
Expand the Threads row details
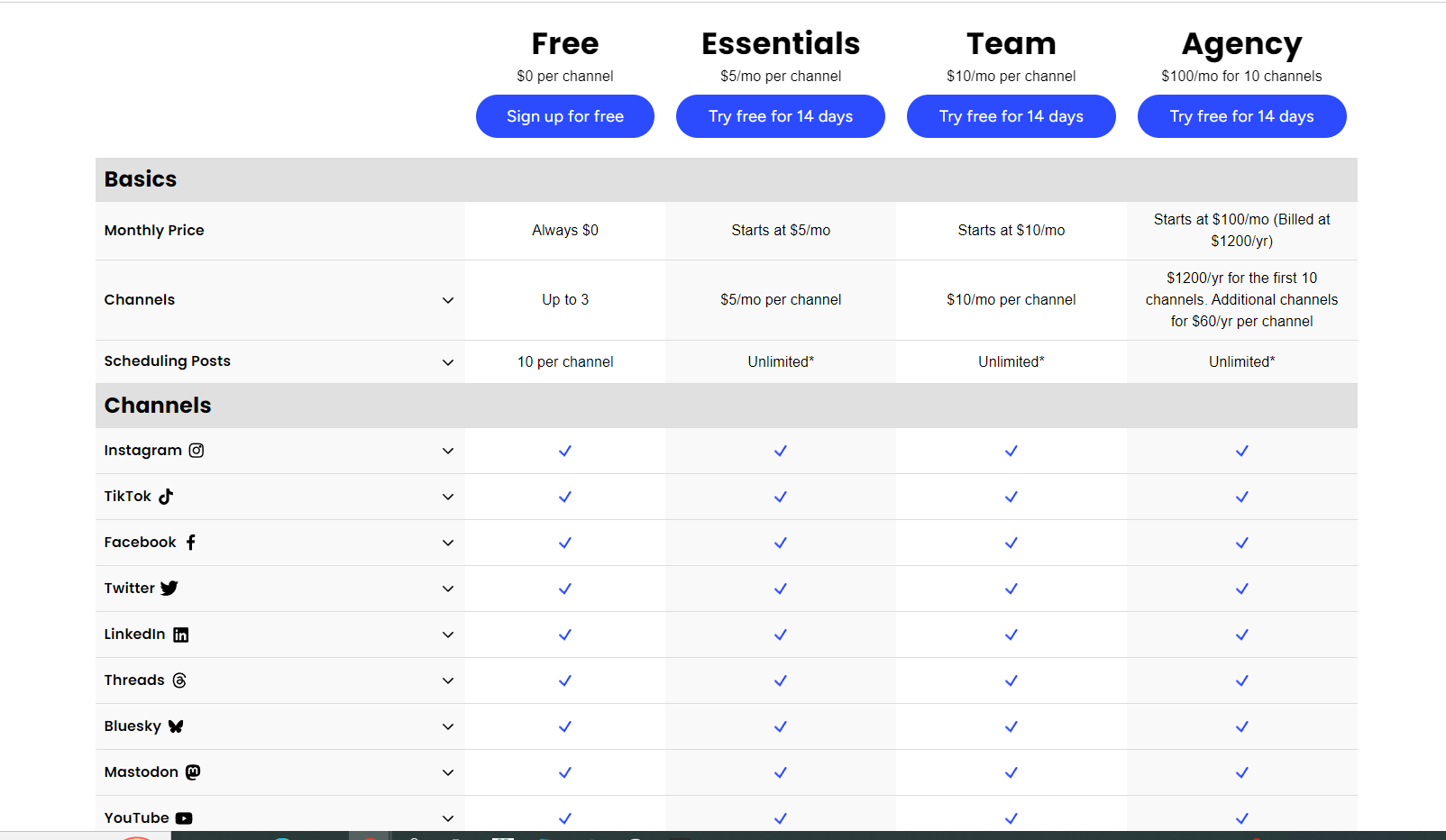pyautogui.click(x=448, y=680)
